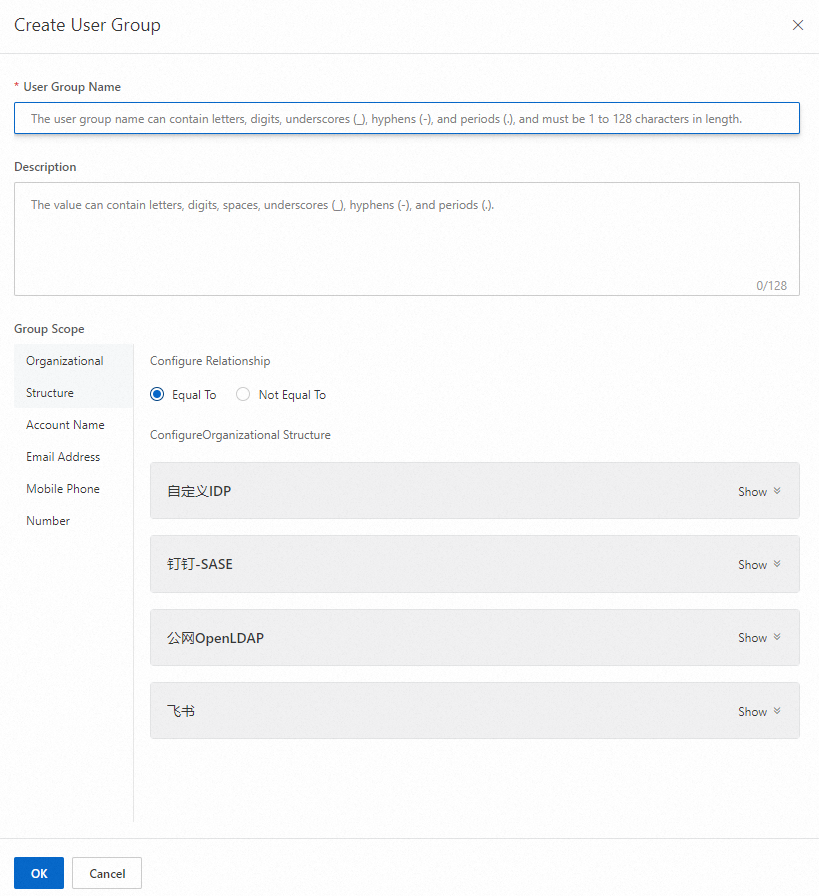Click the chevron icon on 公网OpenLDAP row
This screenshot has width=819, height=896.
777,637
